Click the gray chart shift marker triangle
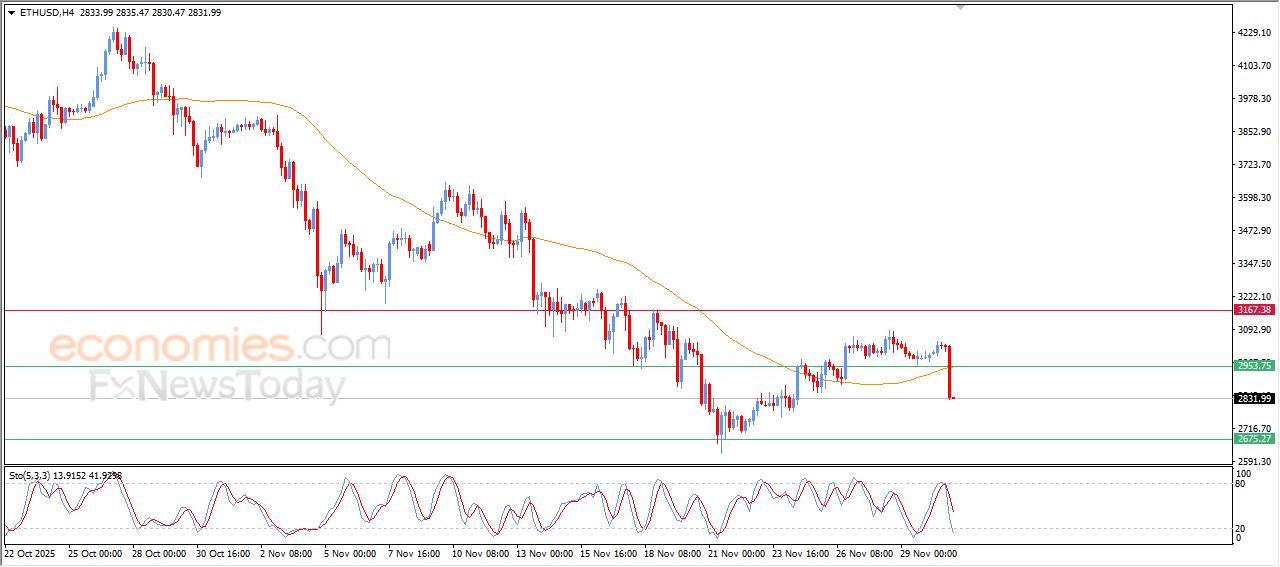 tap(961, 8)
